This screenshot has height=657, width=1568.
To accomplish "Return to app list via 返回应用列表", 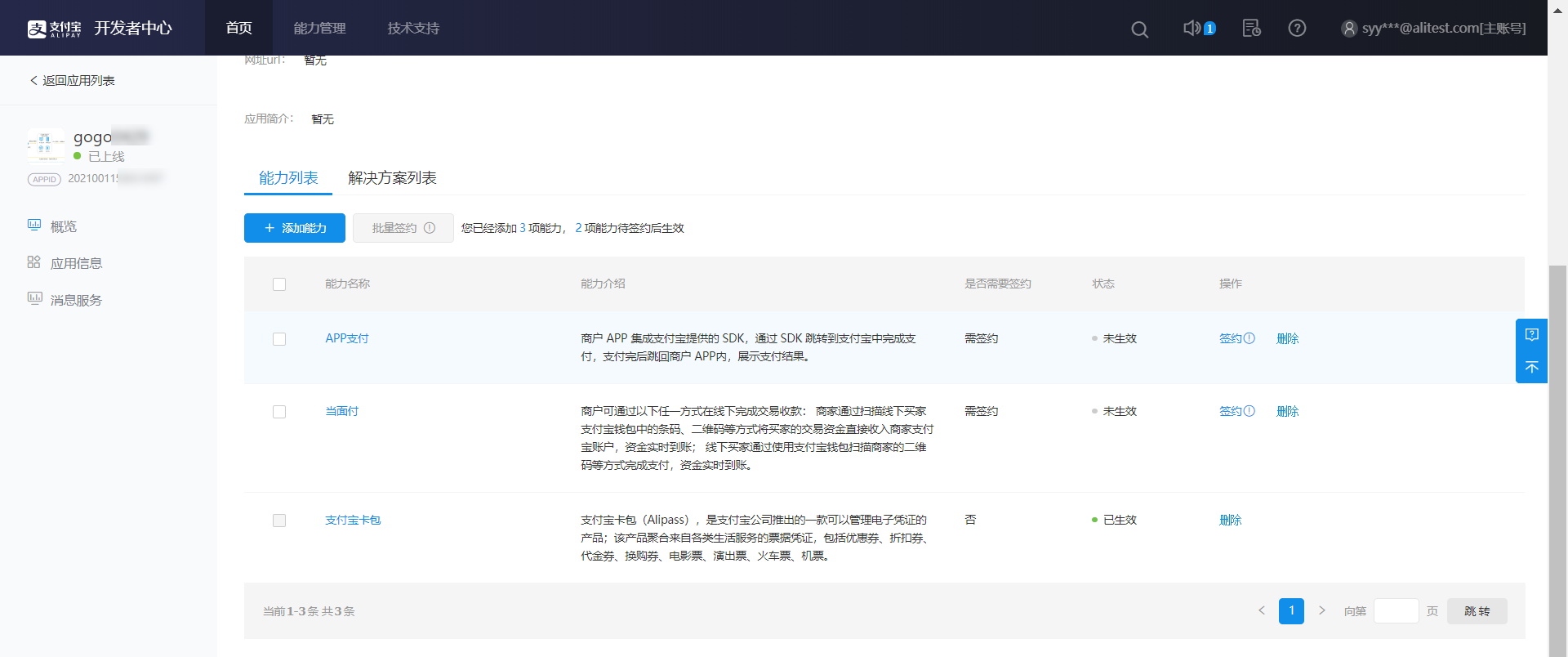I will click(72, 80).
